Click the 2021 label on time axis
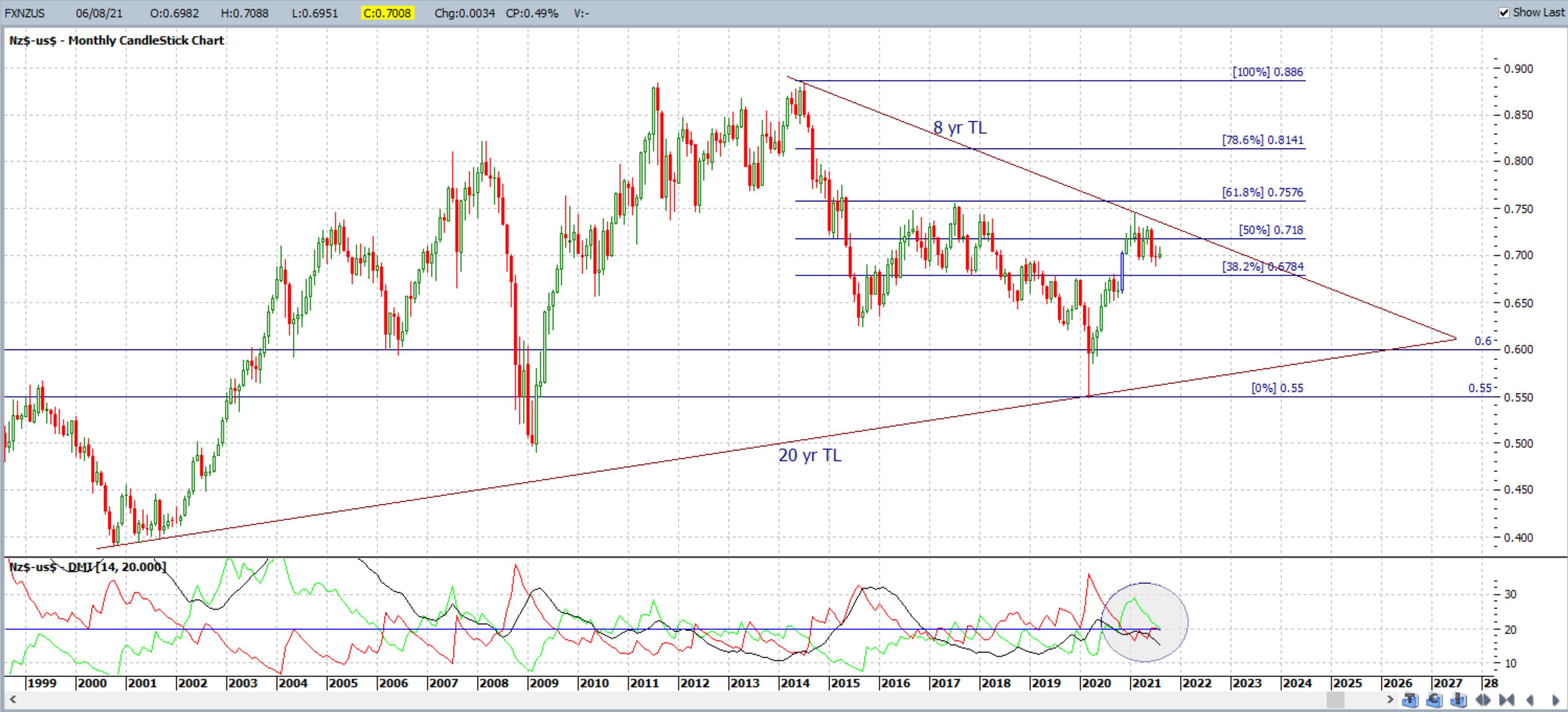This screenshot has width=1568, height=712. click(x=1146, y=684)
